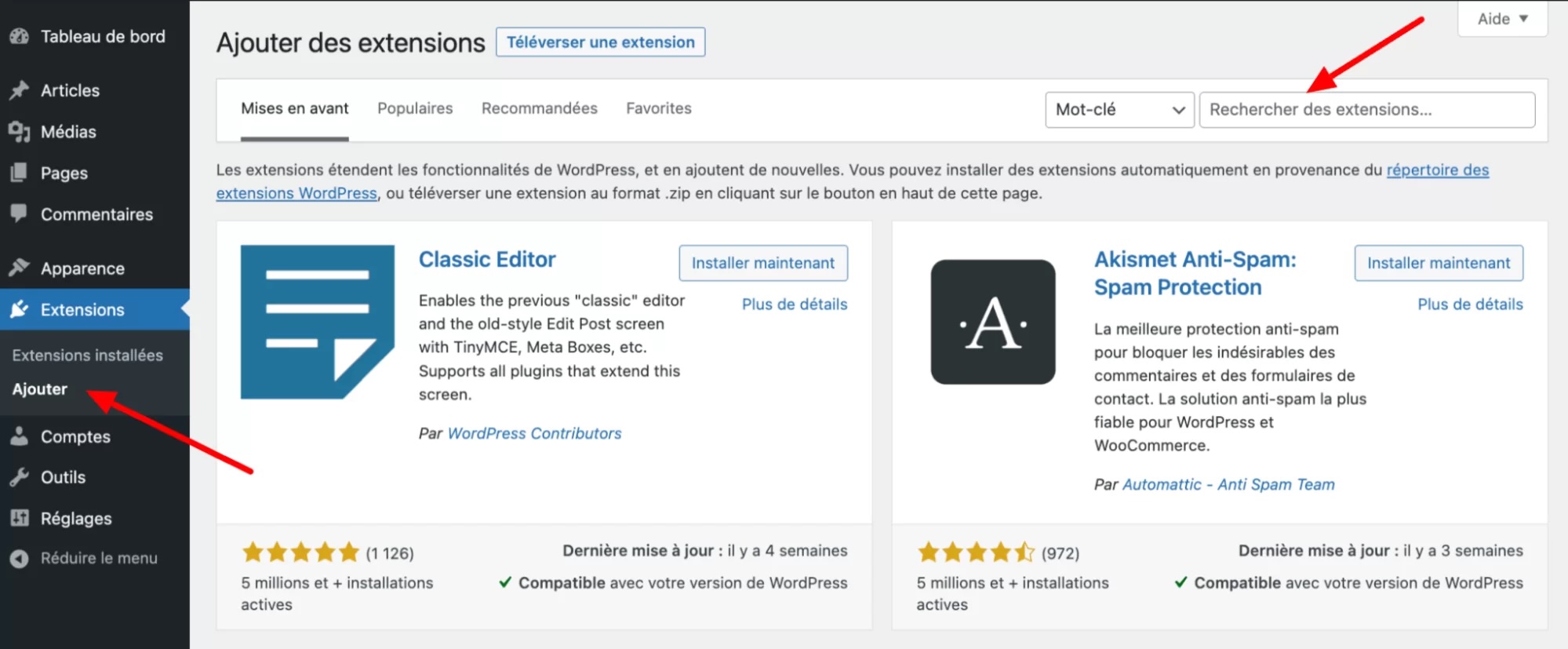Expand the Aide help panel
Viewport: 1568px width, 649px height.
click(1502, 19)
